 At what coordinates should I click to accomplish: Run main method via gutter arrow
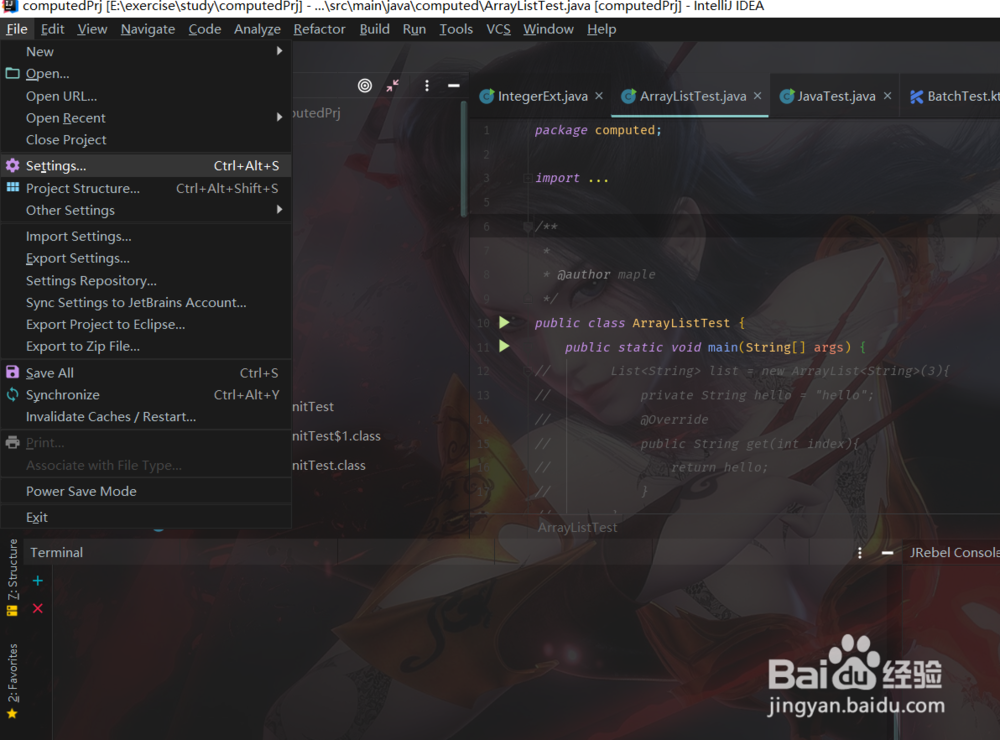pyautogui.click(x=504, y=346)
